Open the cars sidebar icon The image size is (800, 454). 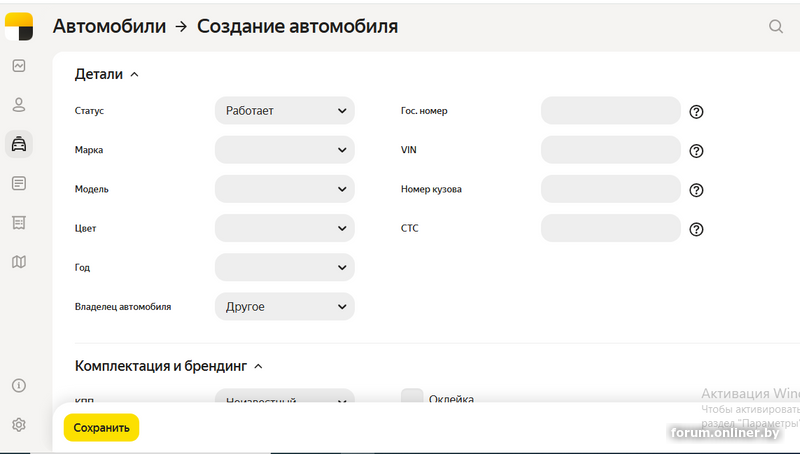[x=18, y=144]
